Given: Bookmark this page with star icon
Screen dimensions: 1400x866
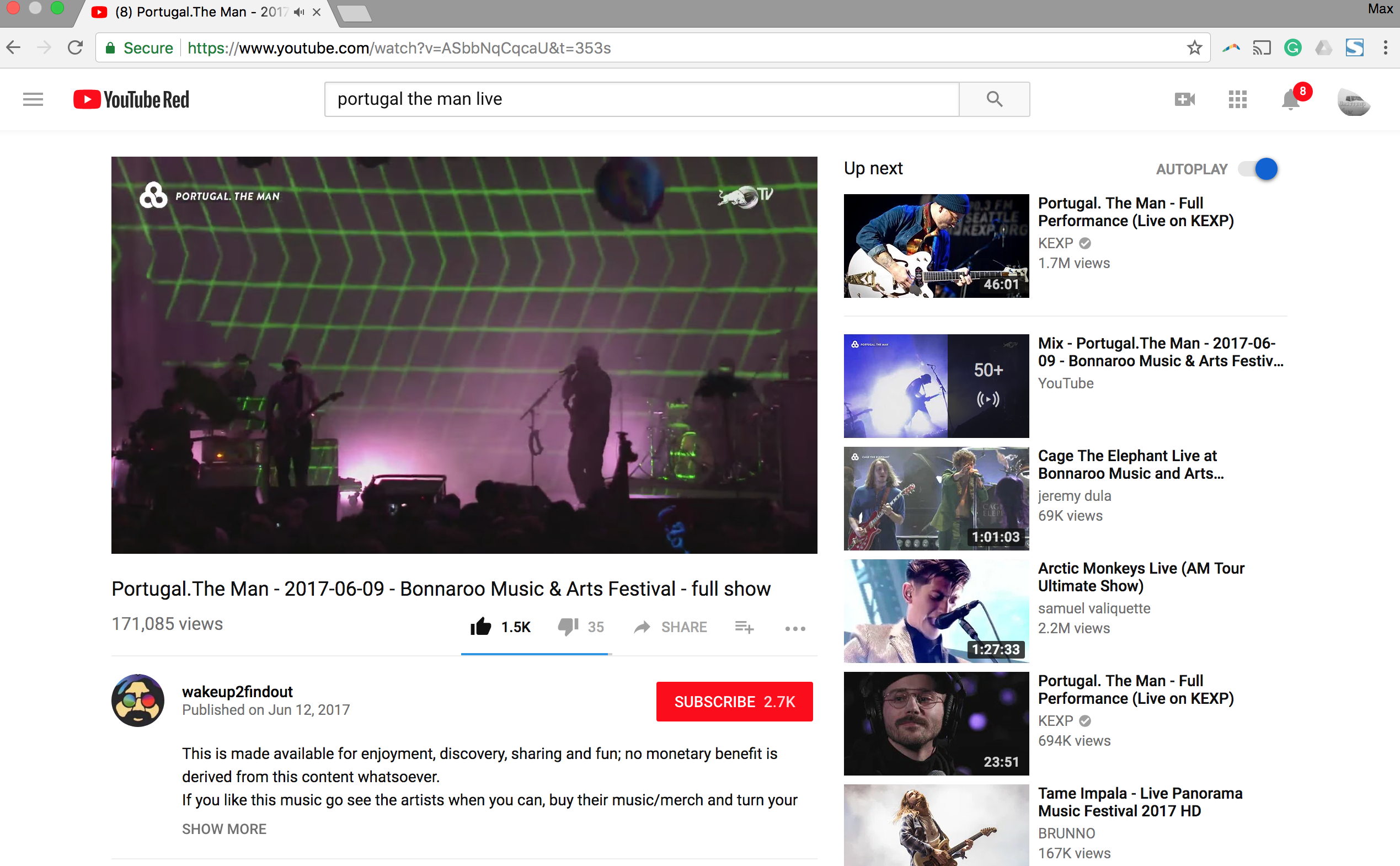Looking at the screenshot, I should tap(1194, 47).
